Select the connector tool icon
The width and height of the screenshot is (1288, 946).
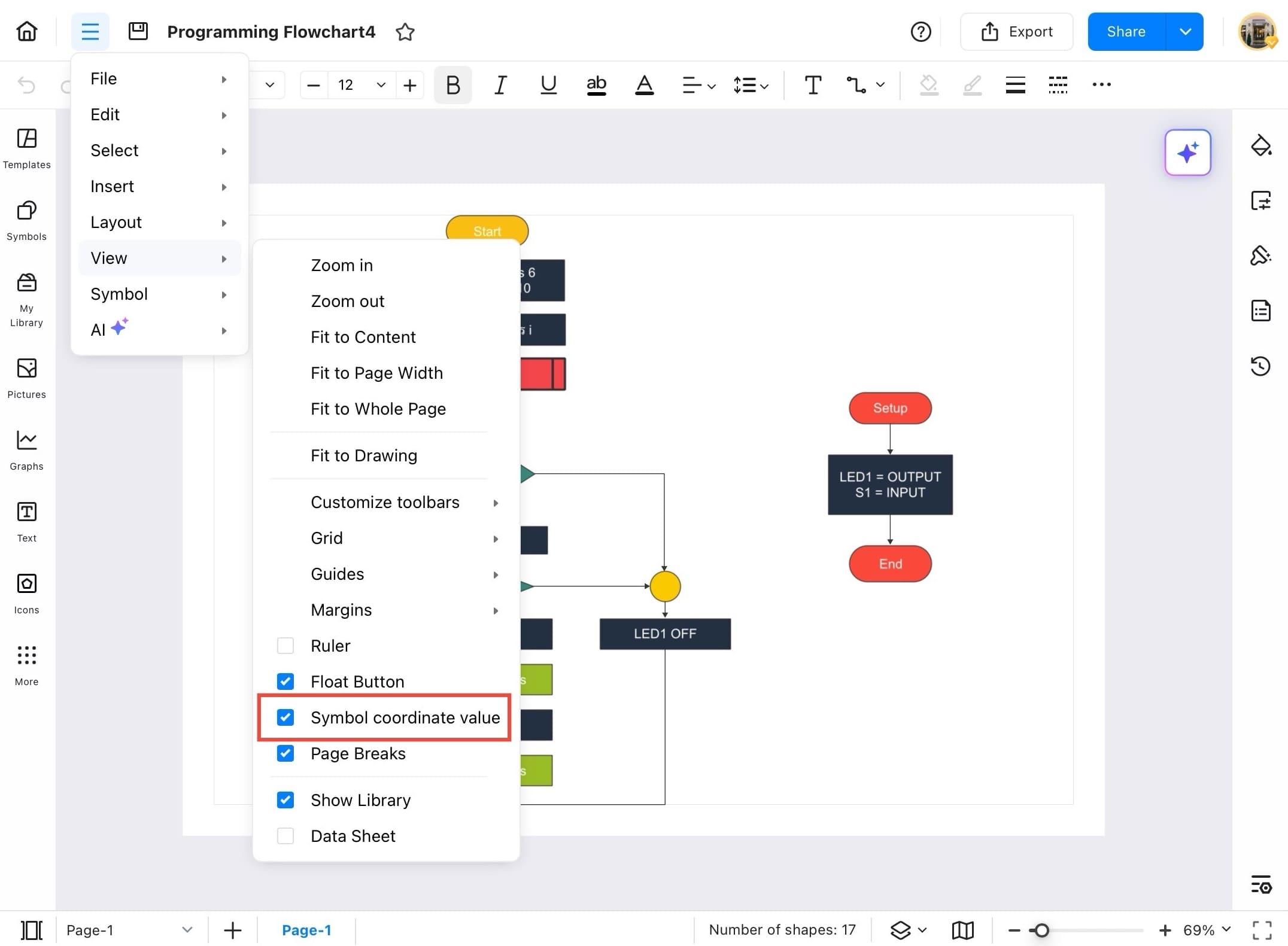pos(856,85)
